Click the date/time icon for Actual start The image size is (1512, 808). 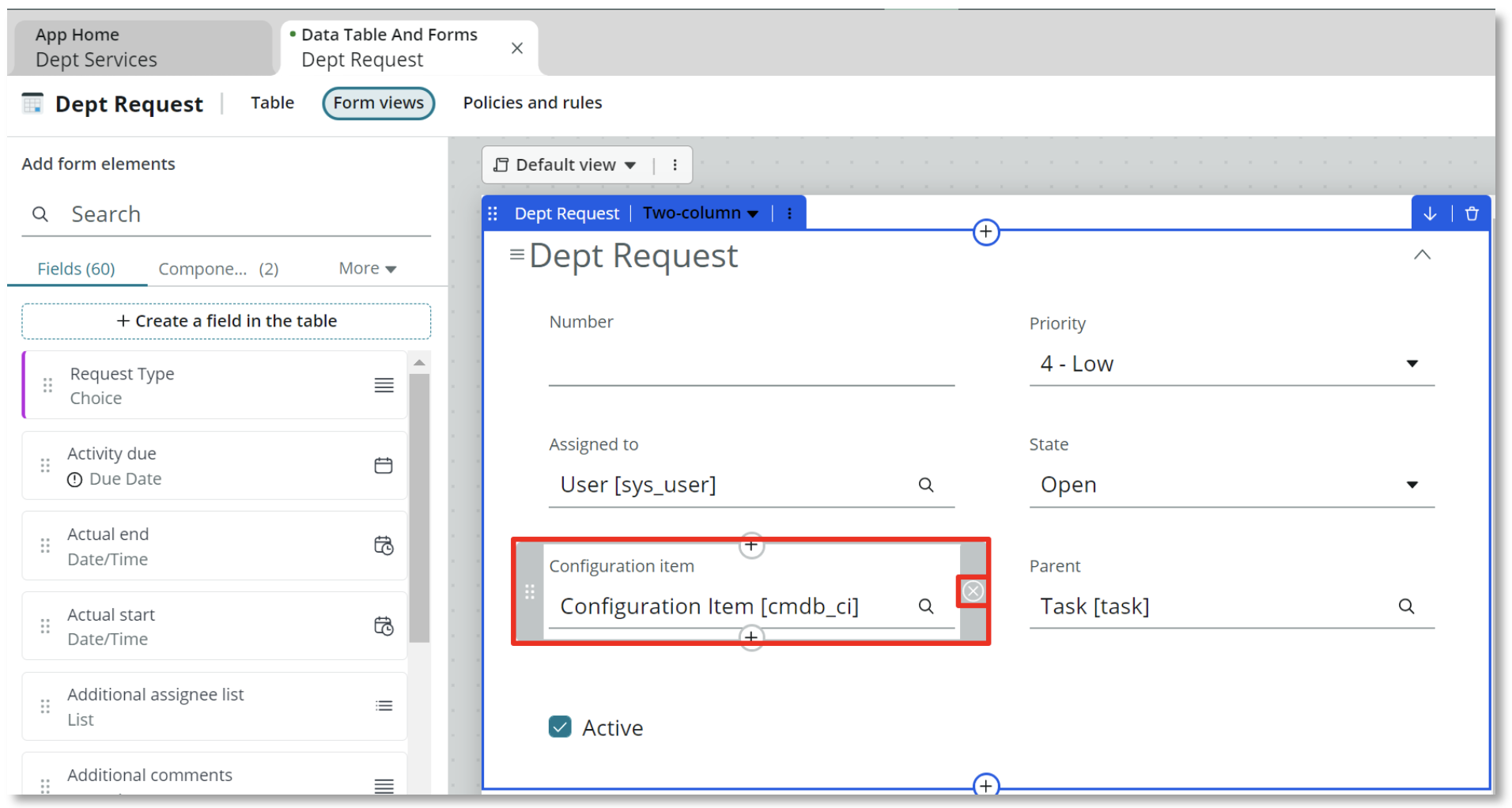pyautogui.click(x=384, y=626)
